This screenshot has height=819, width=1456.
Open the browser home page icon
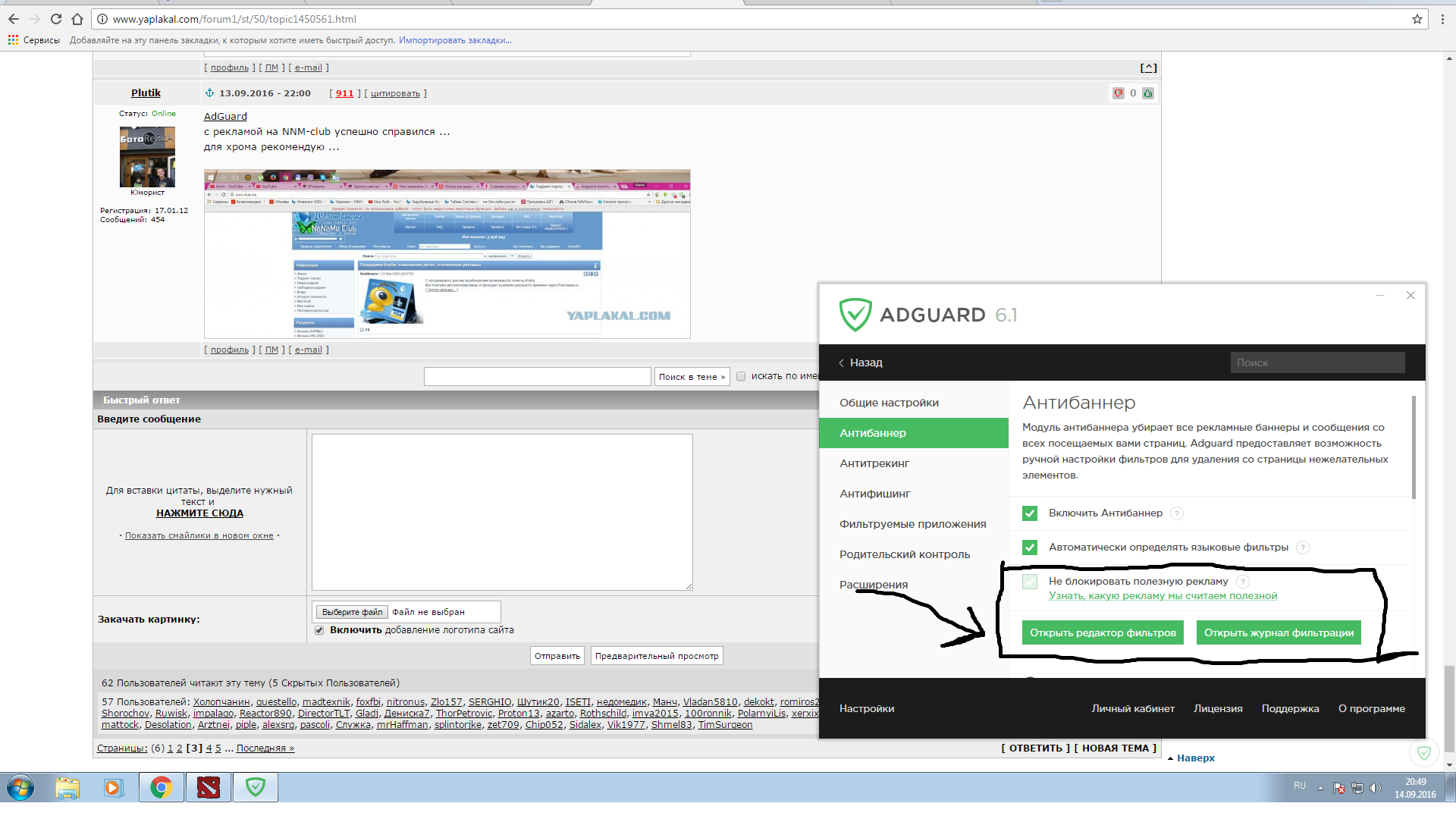77,19
